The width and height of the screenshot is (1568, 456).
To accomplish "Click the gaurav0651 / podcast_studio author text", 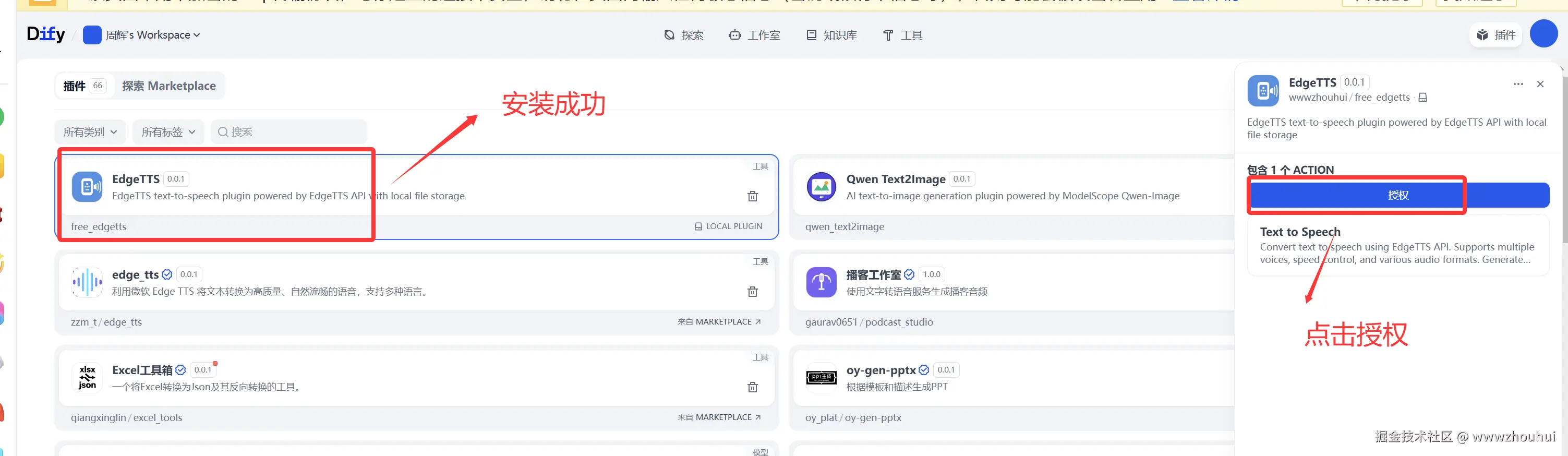I will click(869, 322).
